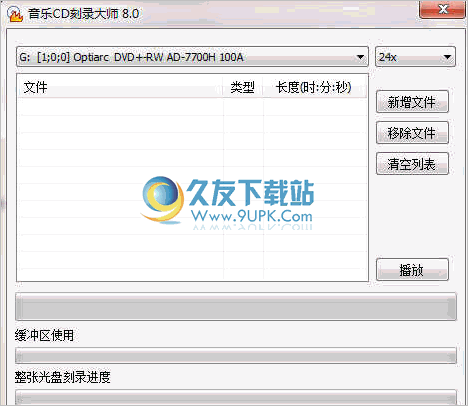Click the flame app icon in title bar

pos(15,14)
